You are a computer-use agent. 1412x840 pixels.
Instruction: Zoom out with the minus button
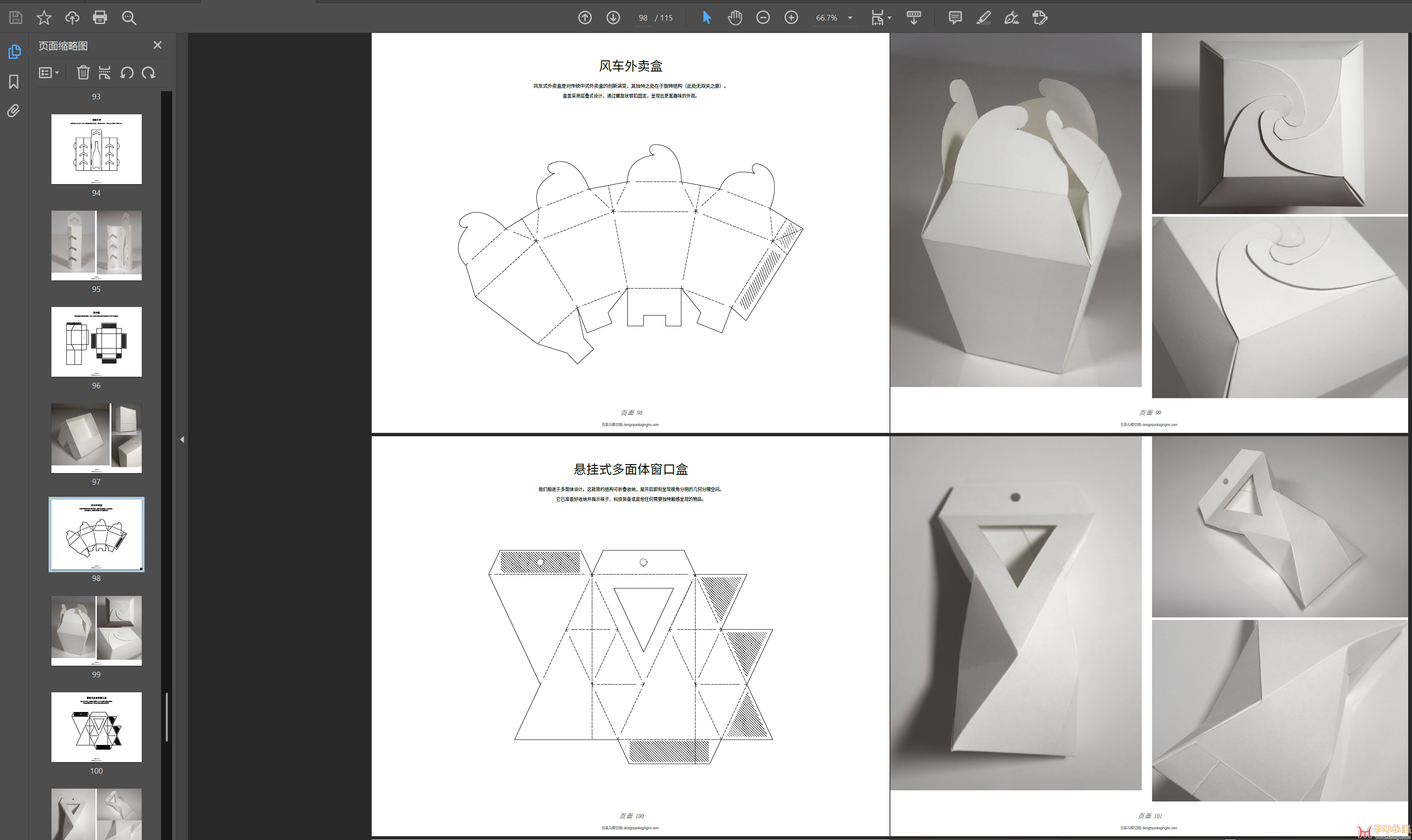[x=763, y=18]
